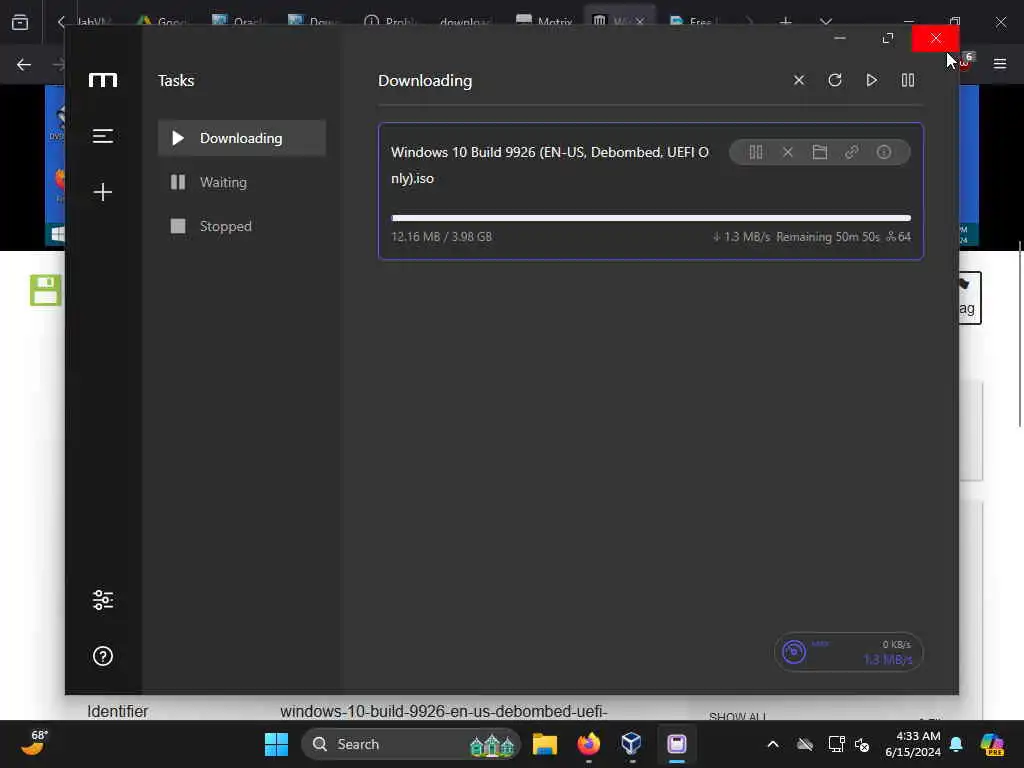Viewport: 1024px width, 768px height.
Task: Open the preferences sliders icon
Action: tap(103, 600)
